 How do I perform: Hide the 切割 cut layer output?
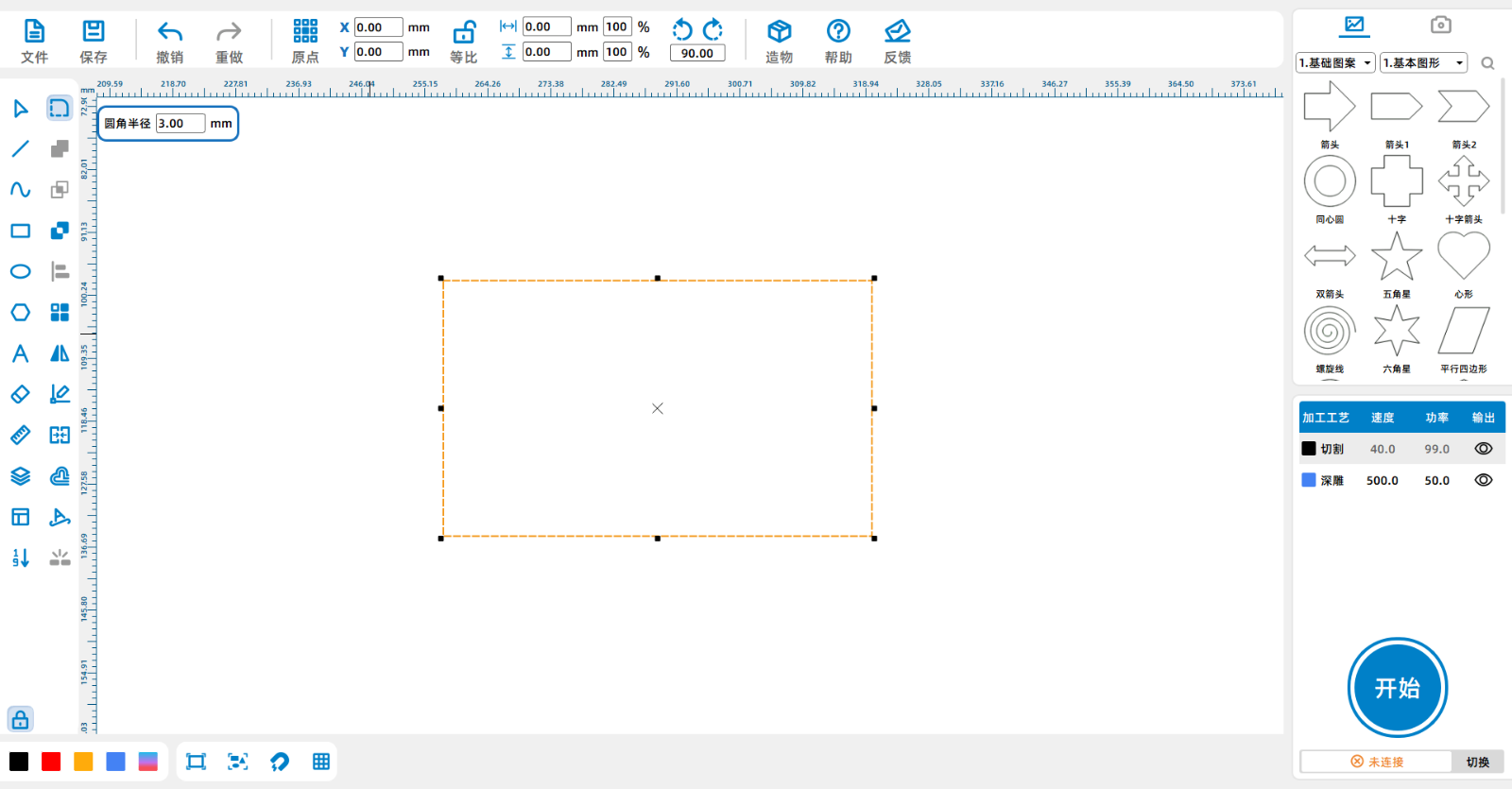pyautogui.click(x=1483, y=449)
